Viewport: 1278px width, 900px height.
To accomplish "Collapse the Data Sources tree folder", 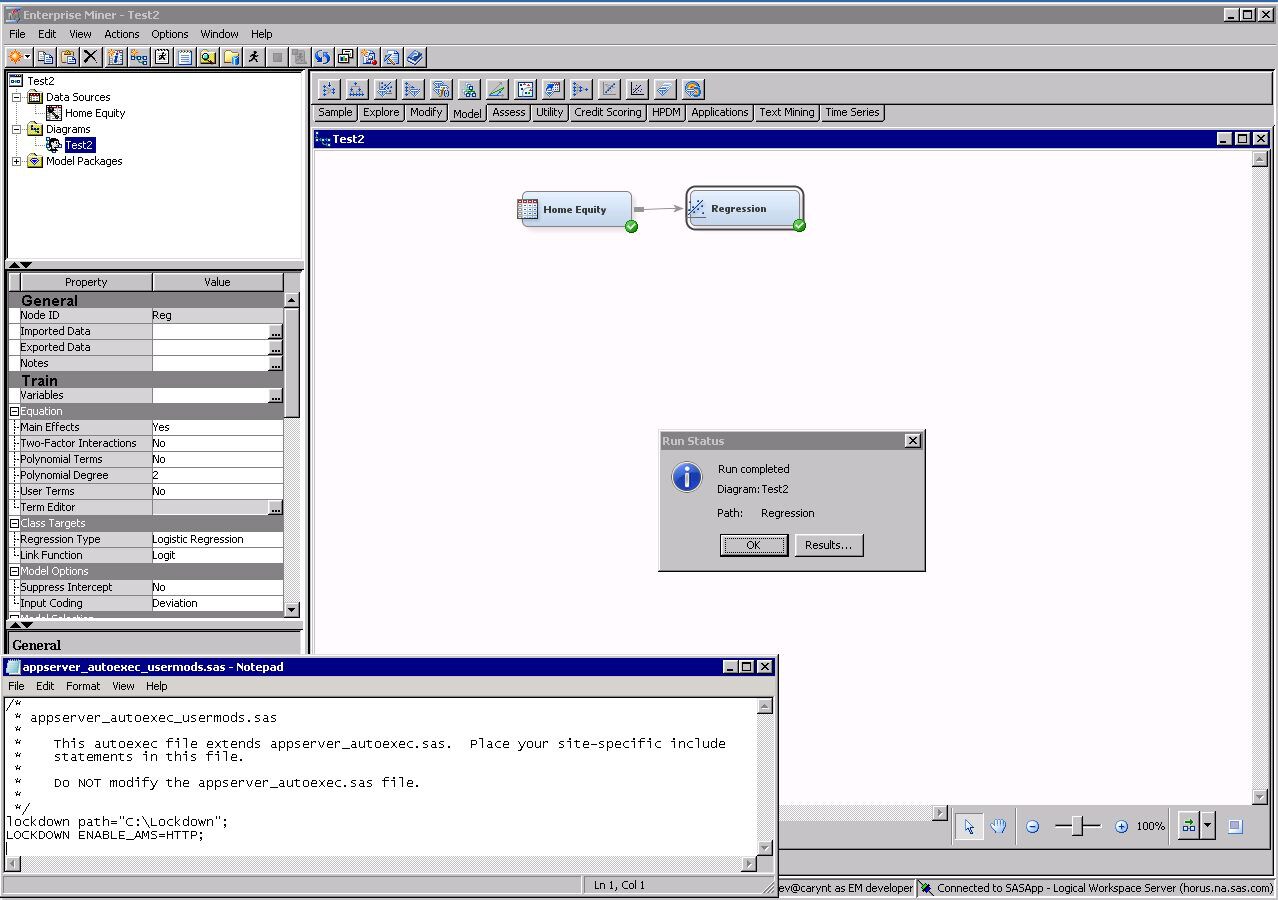I will [17, 97].
